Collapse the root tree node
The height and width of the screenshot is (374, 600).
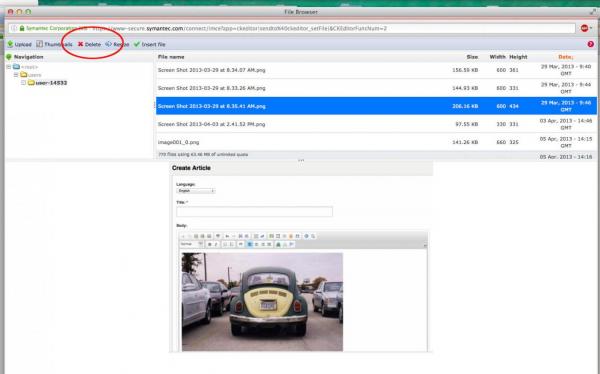[x=8, y=67]
